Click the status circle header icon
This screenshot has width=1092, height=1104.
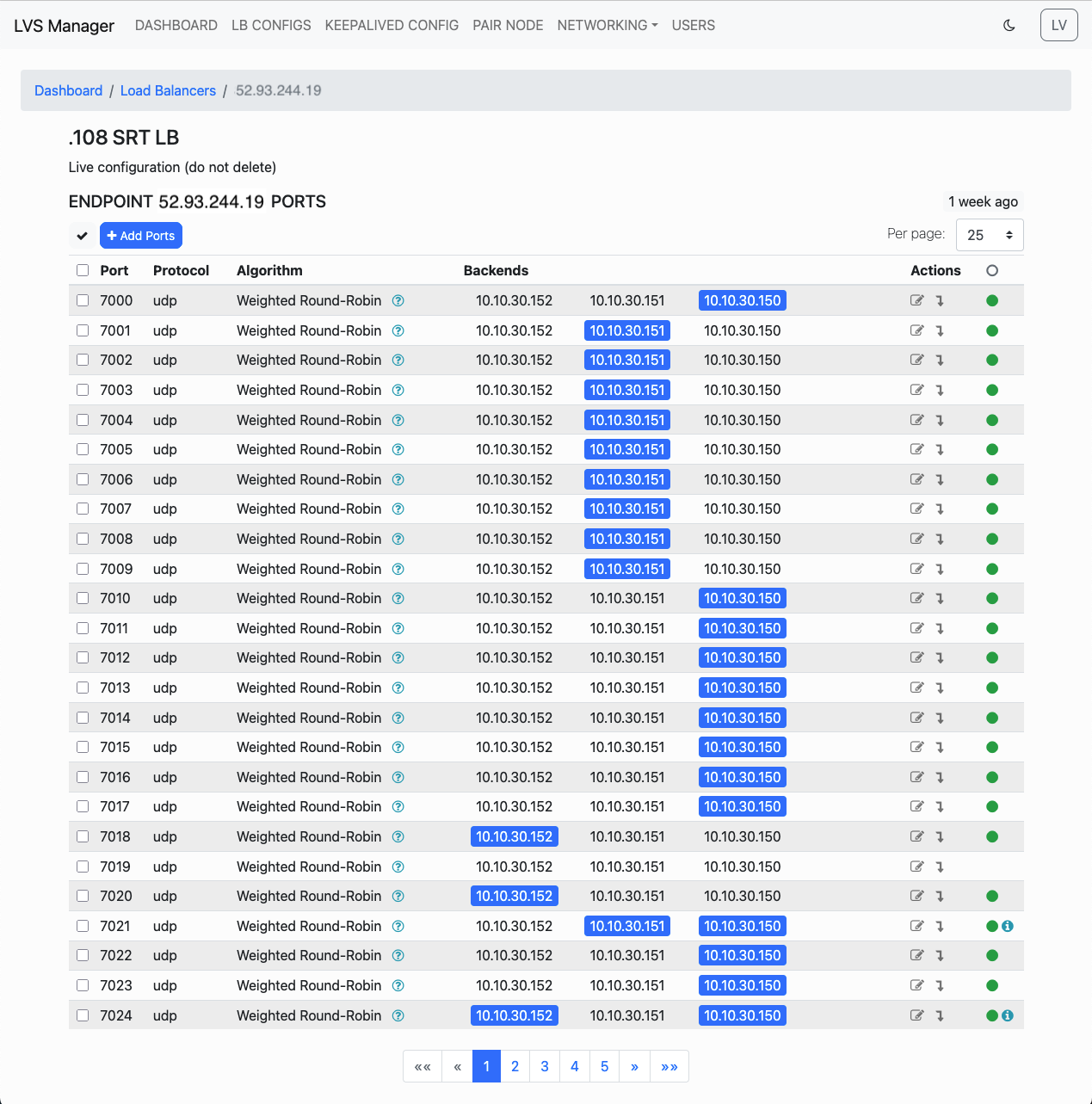992,270
